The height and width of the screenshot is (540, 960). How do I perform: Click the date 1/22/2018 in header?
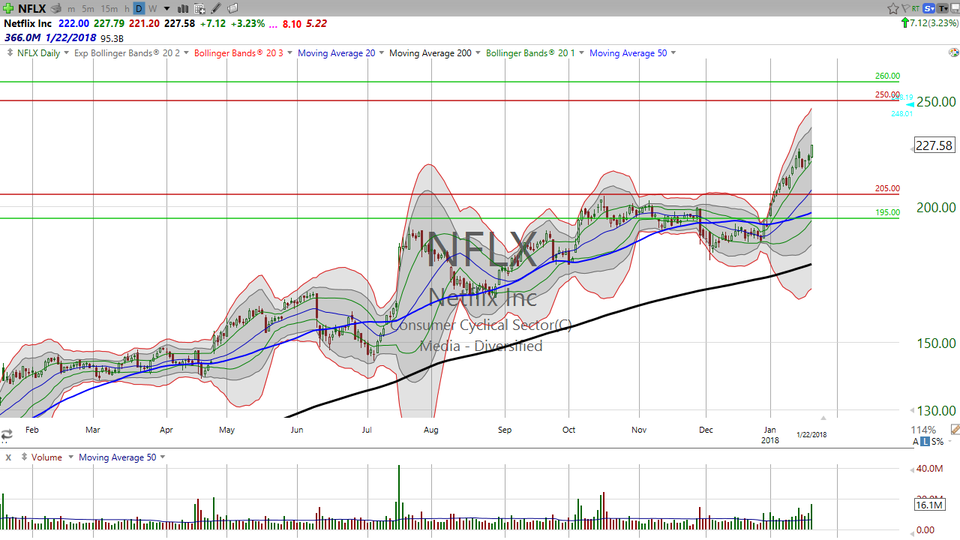click(70, 38)
